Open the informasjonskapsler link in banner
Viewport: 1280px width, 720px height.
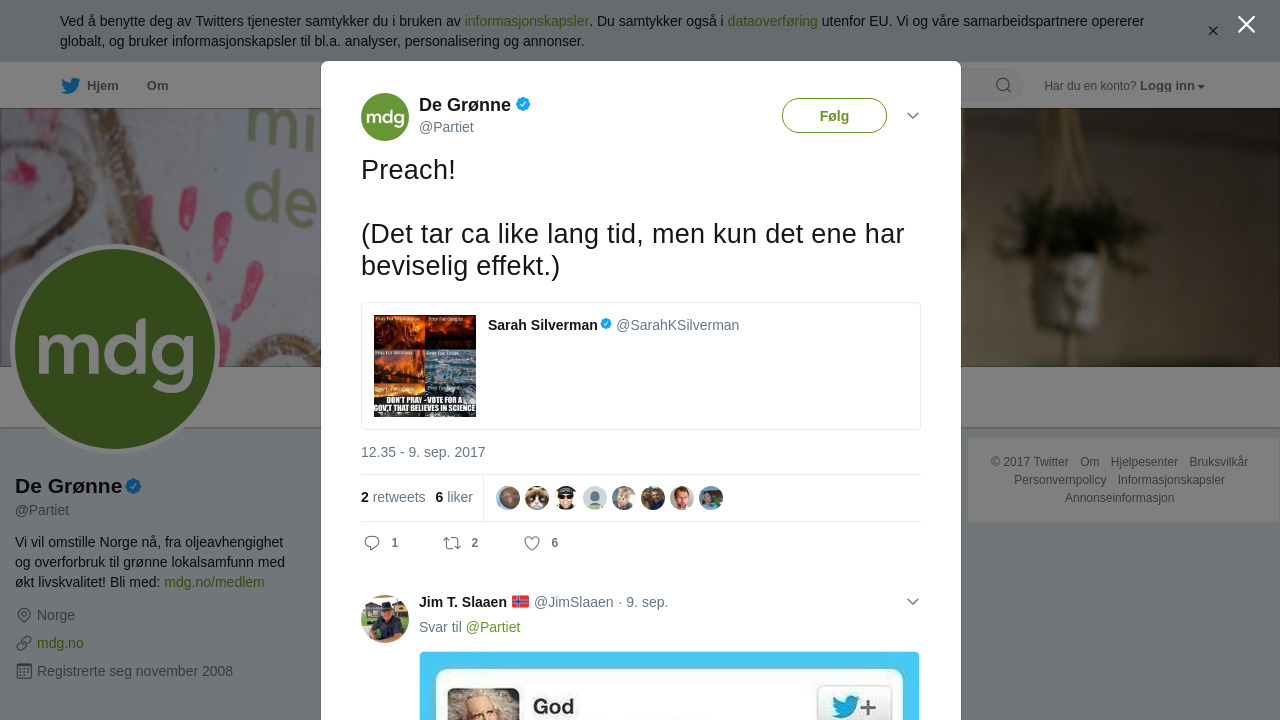click(x=526, y=21)
